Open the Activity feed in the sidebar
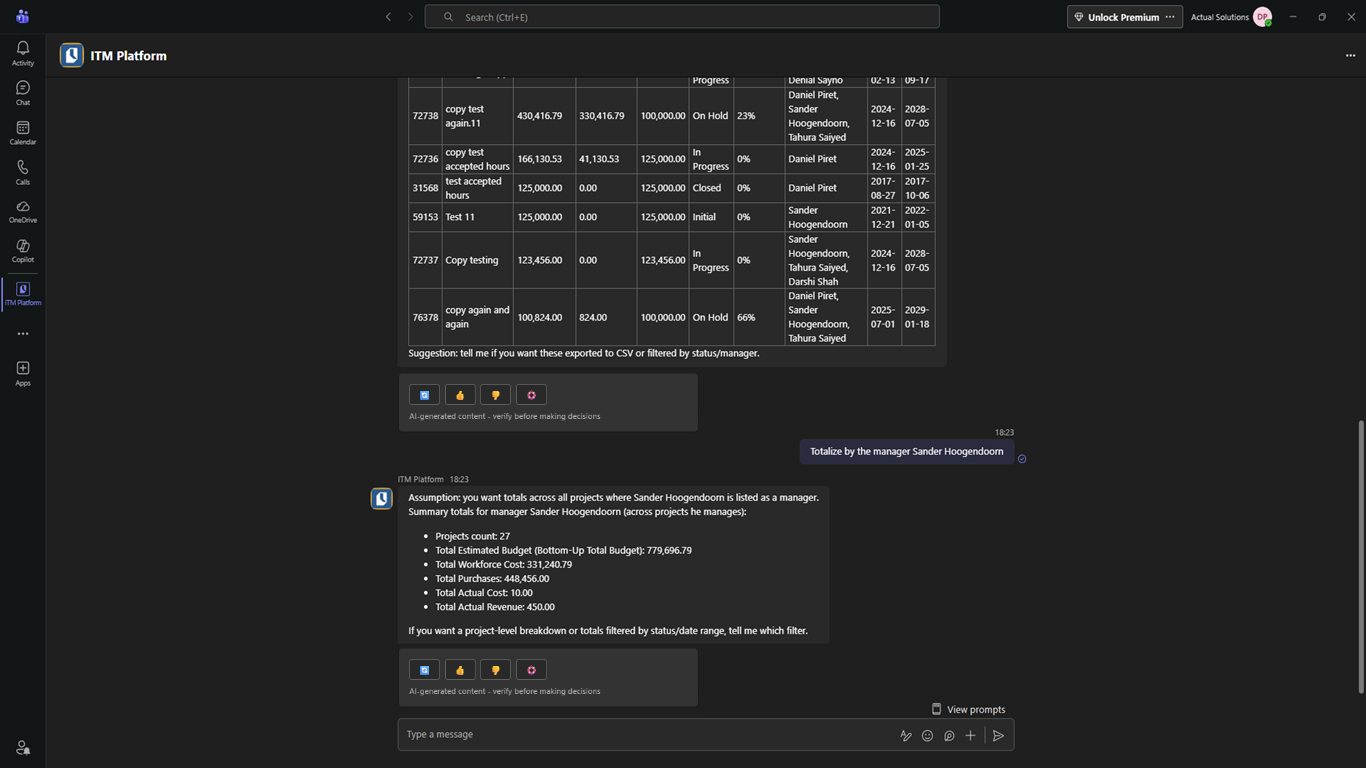 click(x=22, y=53)
